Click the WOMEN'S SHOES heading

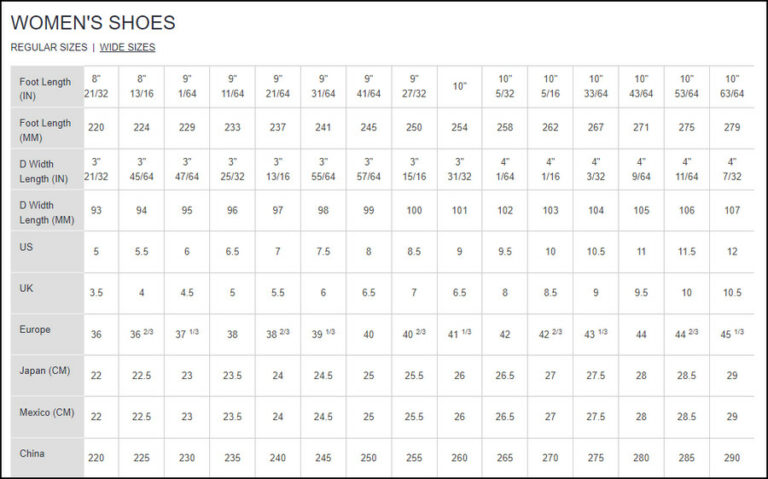point(92,22)
